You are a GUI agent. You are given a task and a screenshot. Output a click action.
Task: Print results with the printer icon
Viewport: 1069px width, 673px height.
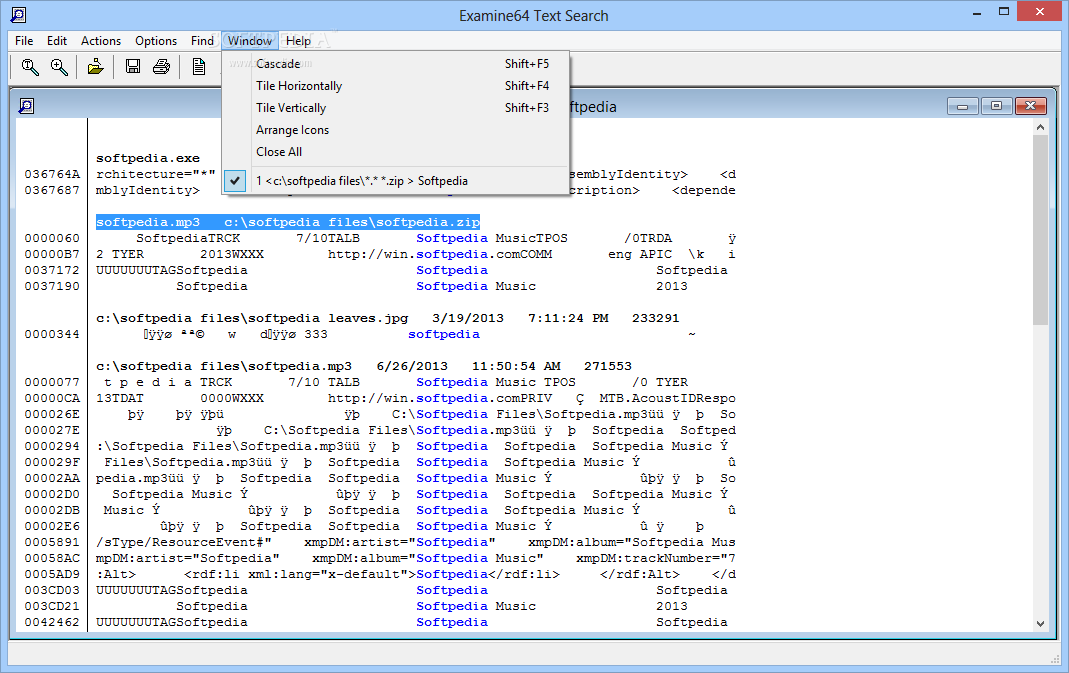pyautogui.click(x=162, y=67)
